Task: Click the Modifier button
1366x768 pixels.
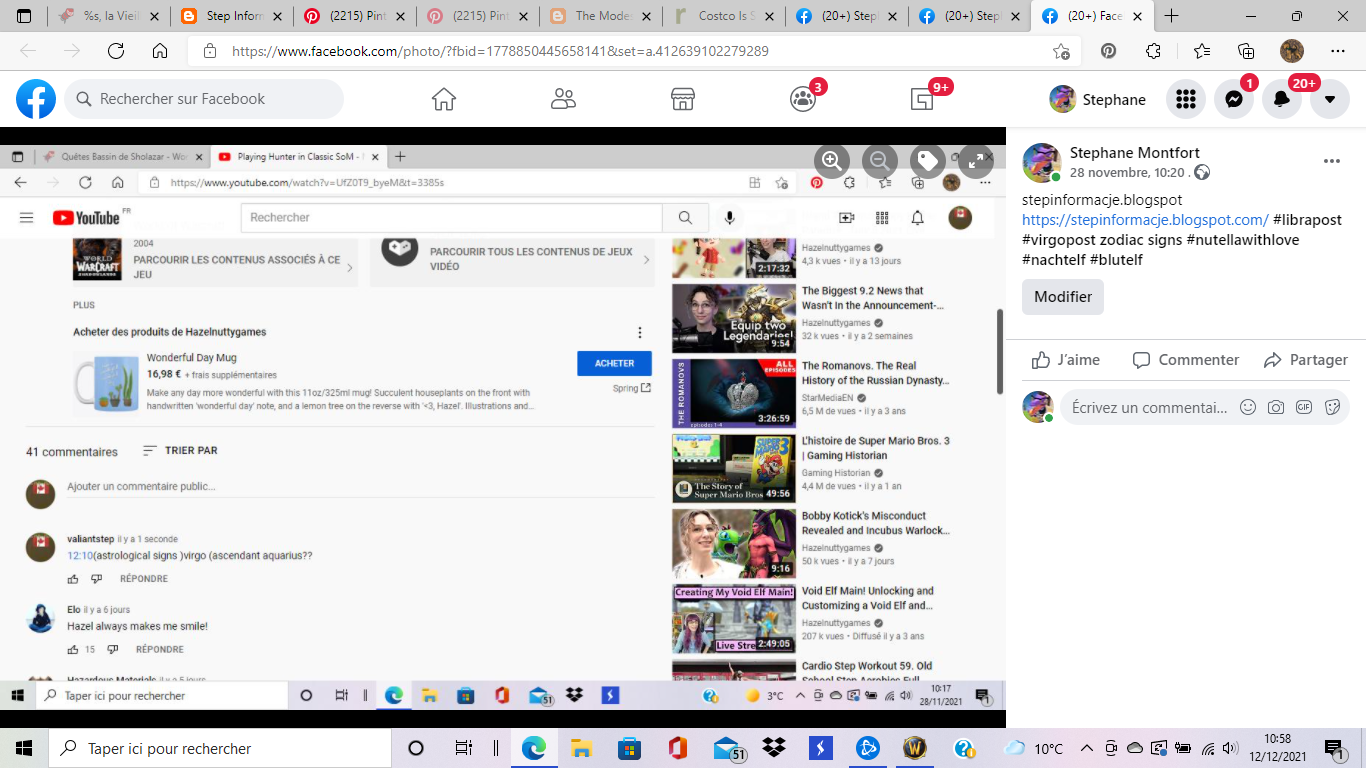Action: [x=1063, y=297]
